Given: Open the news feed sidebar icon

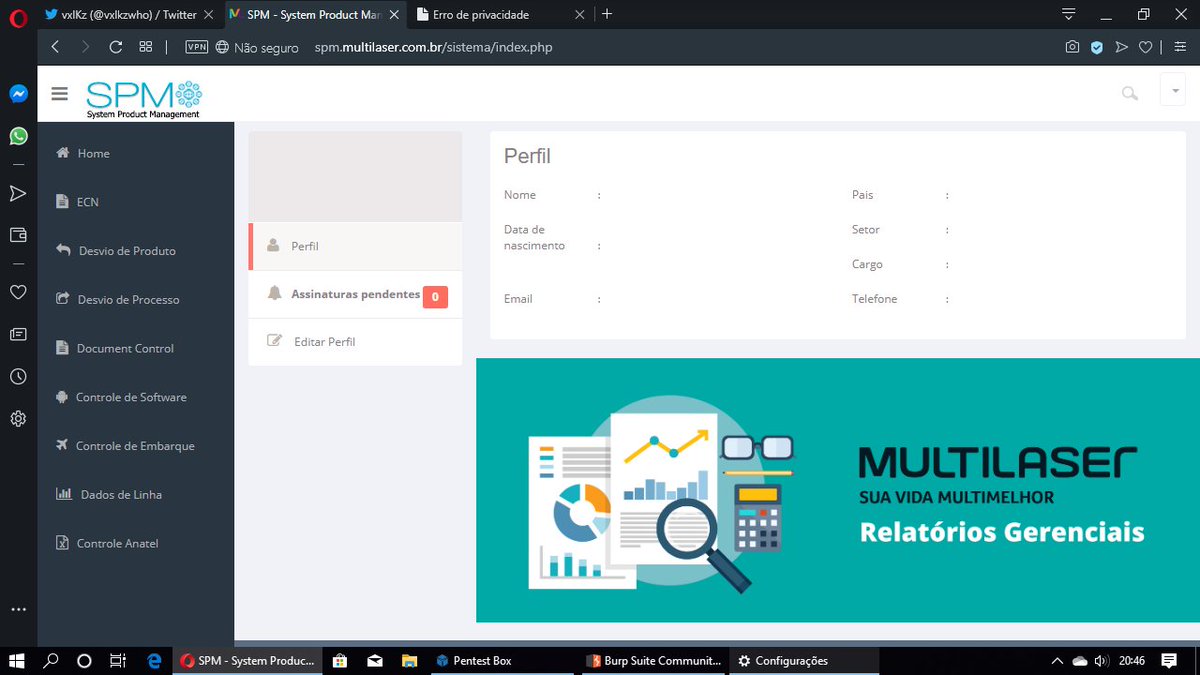Looking at the screenshot, I should point(18,334).
